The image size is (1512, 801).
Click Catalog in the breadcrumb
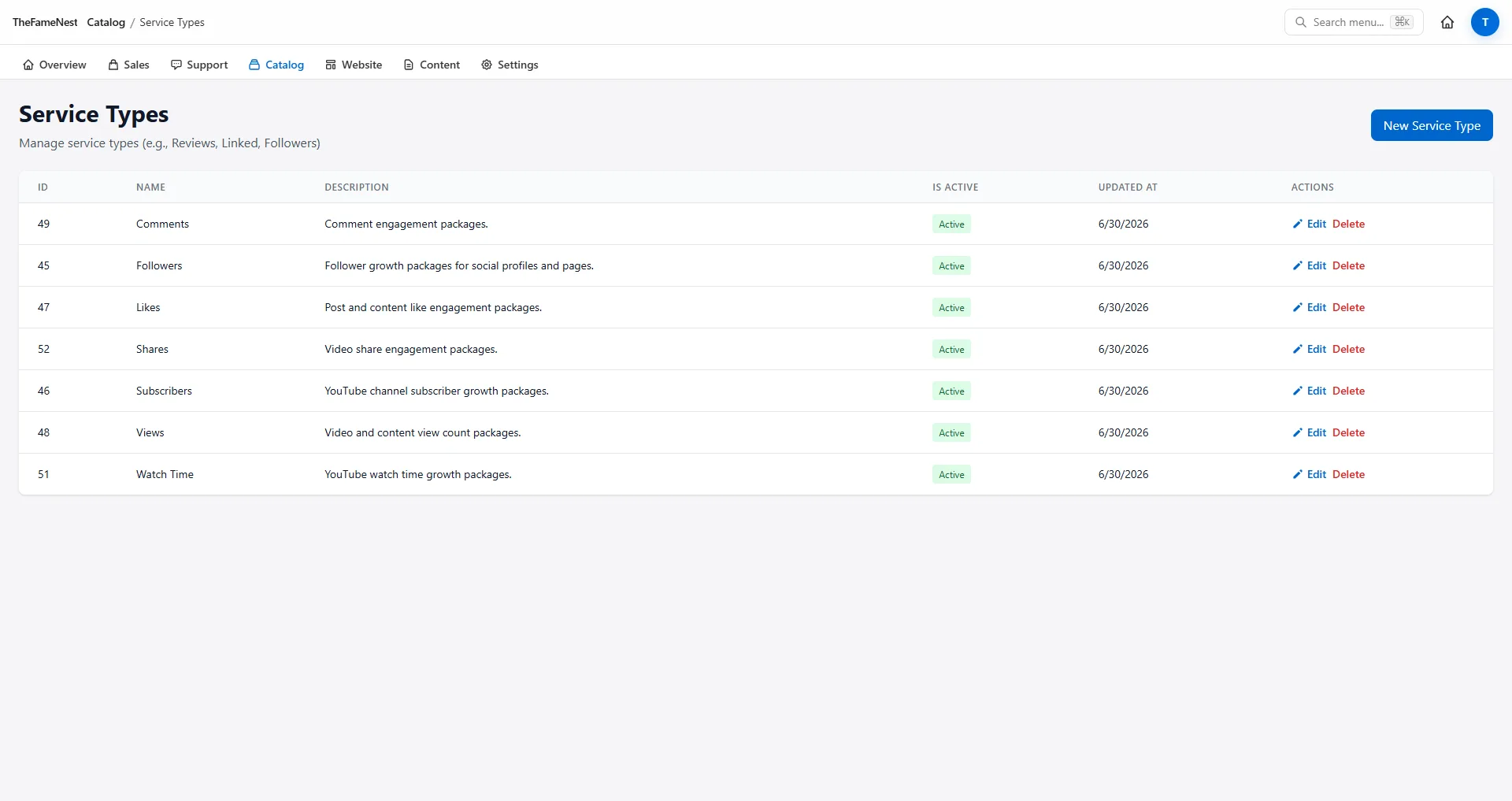click(106, 22)
